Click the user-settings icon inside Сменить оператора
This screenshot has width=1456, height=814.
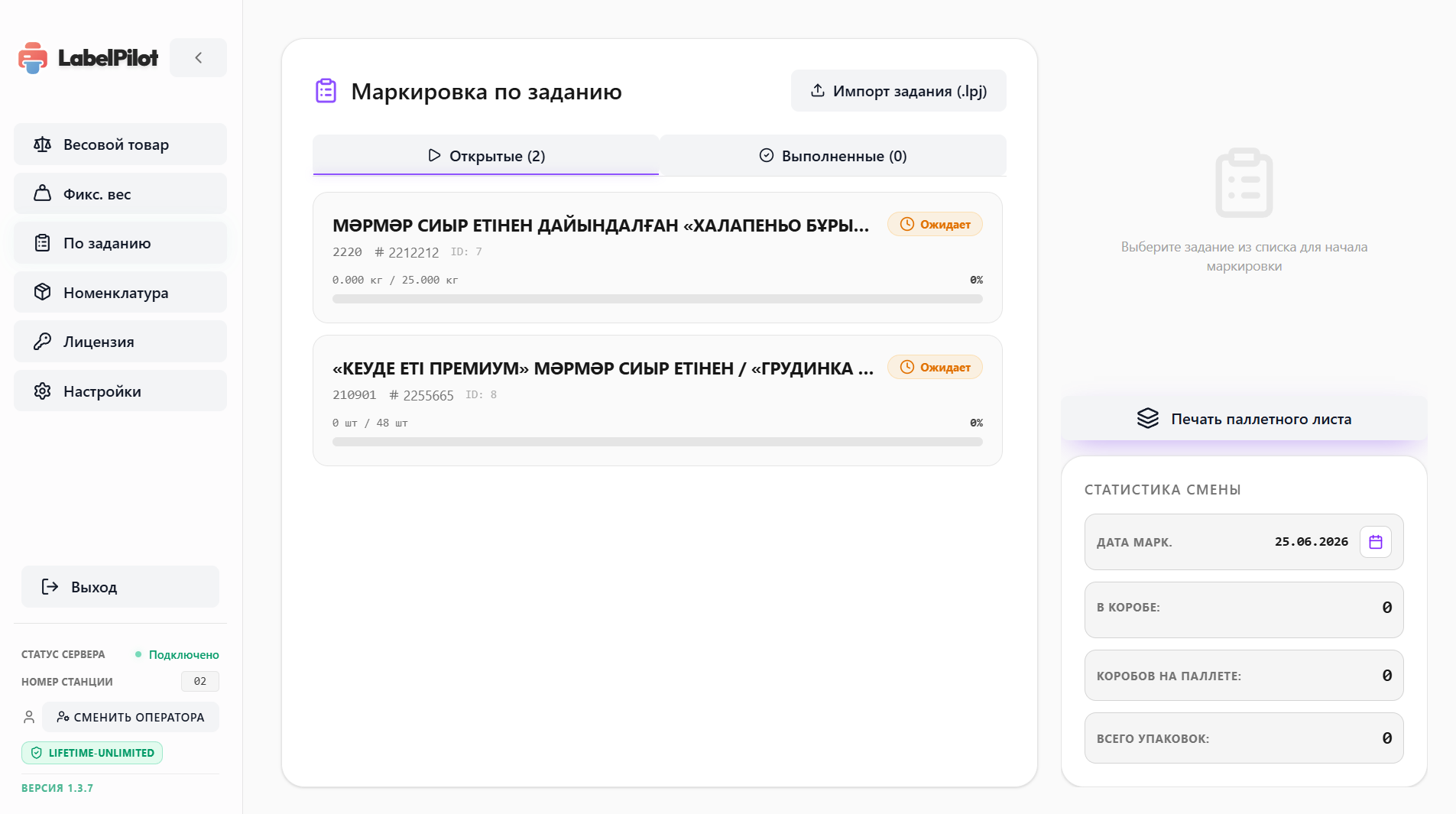(63, 717)
